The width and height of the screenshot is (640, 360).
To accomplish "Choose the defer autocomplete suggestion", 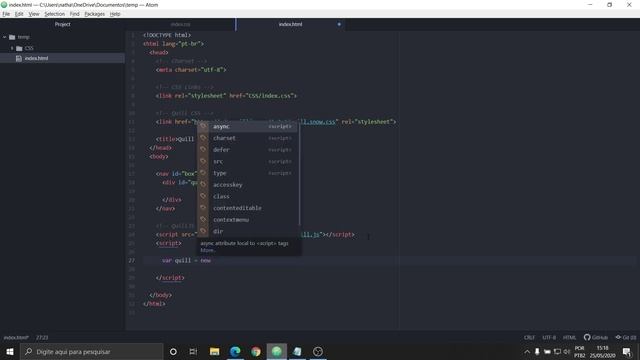I will tap(248, 150).
